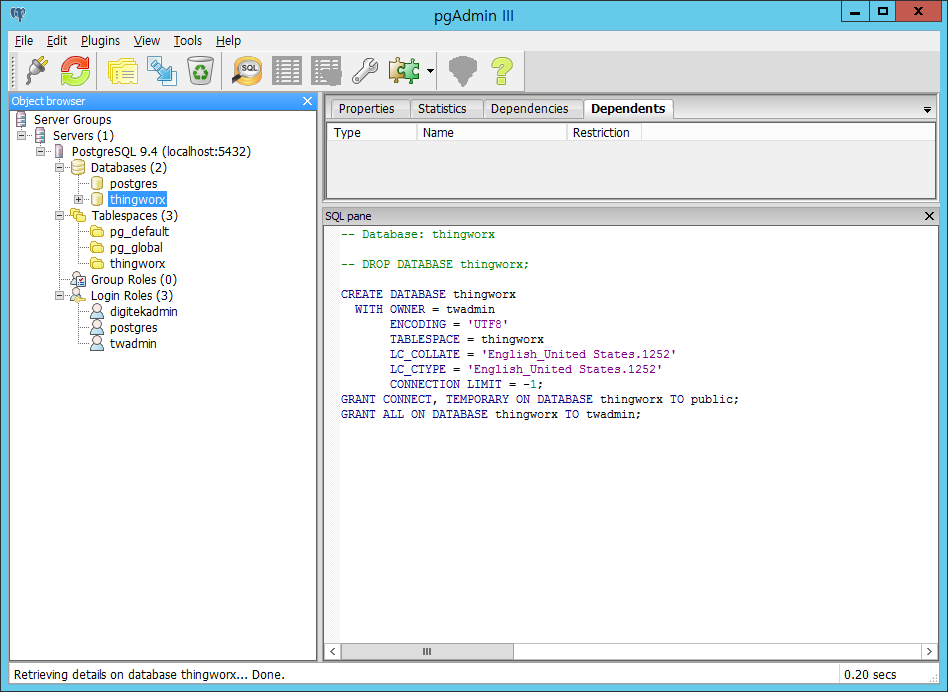Click the filtered View data icon
This screenshot has height=692, width=948.
click(x=326, y=71)
